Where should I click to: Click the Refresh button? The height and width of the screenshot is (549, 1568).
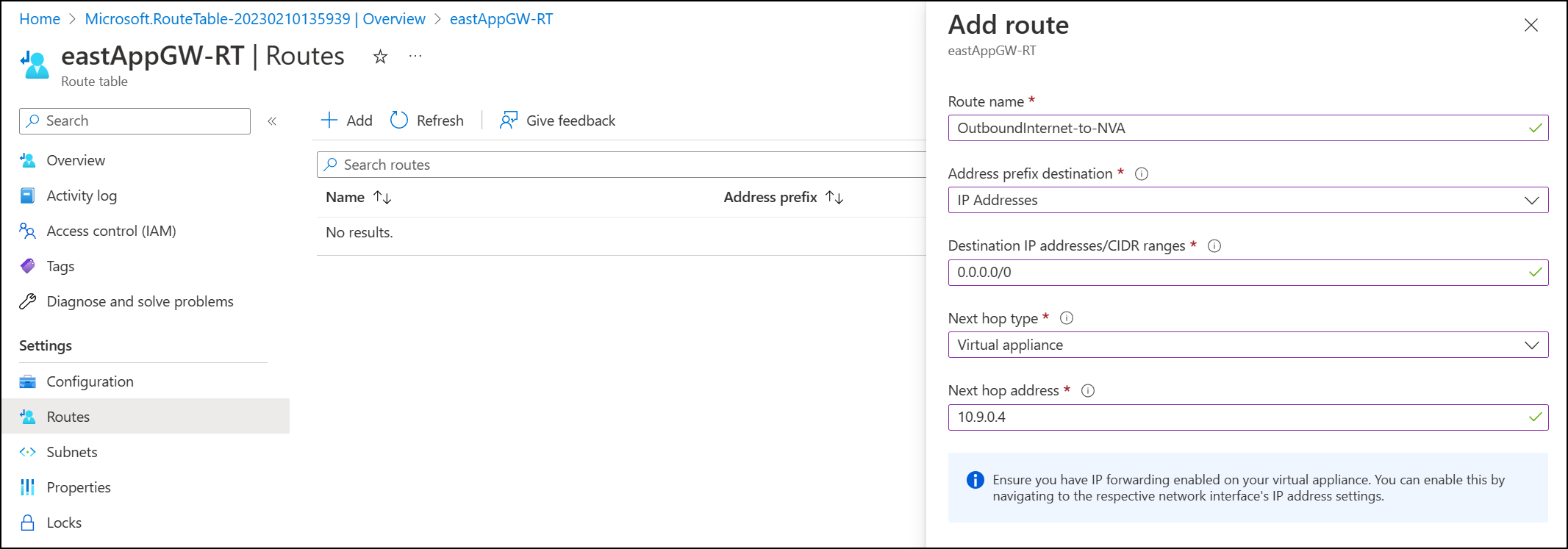click(x=427, y=121)
